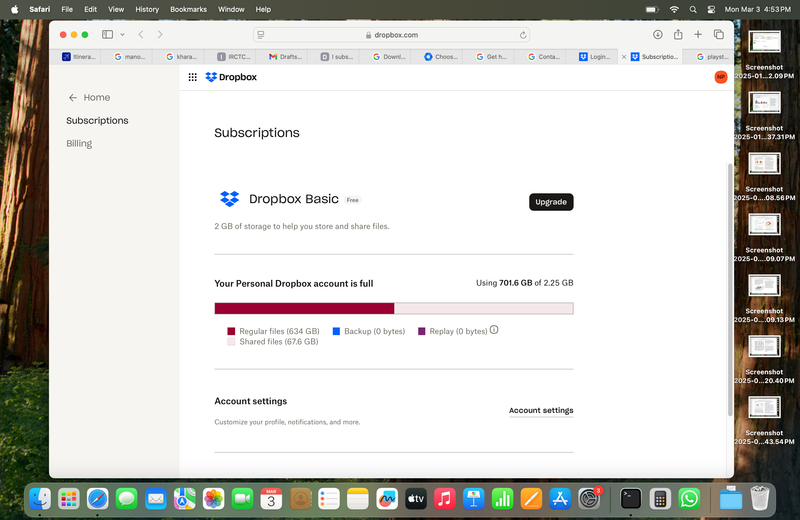Open Photos from the Dock
The width and height of the screenshot is (800, 520).
click(213, 499)
